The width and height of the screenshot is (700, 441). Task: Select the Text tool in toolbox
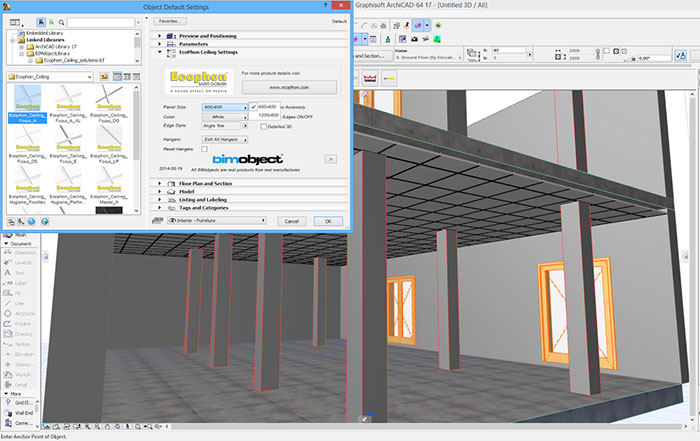coord(14,273)
